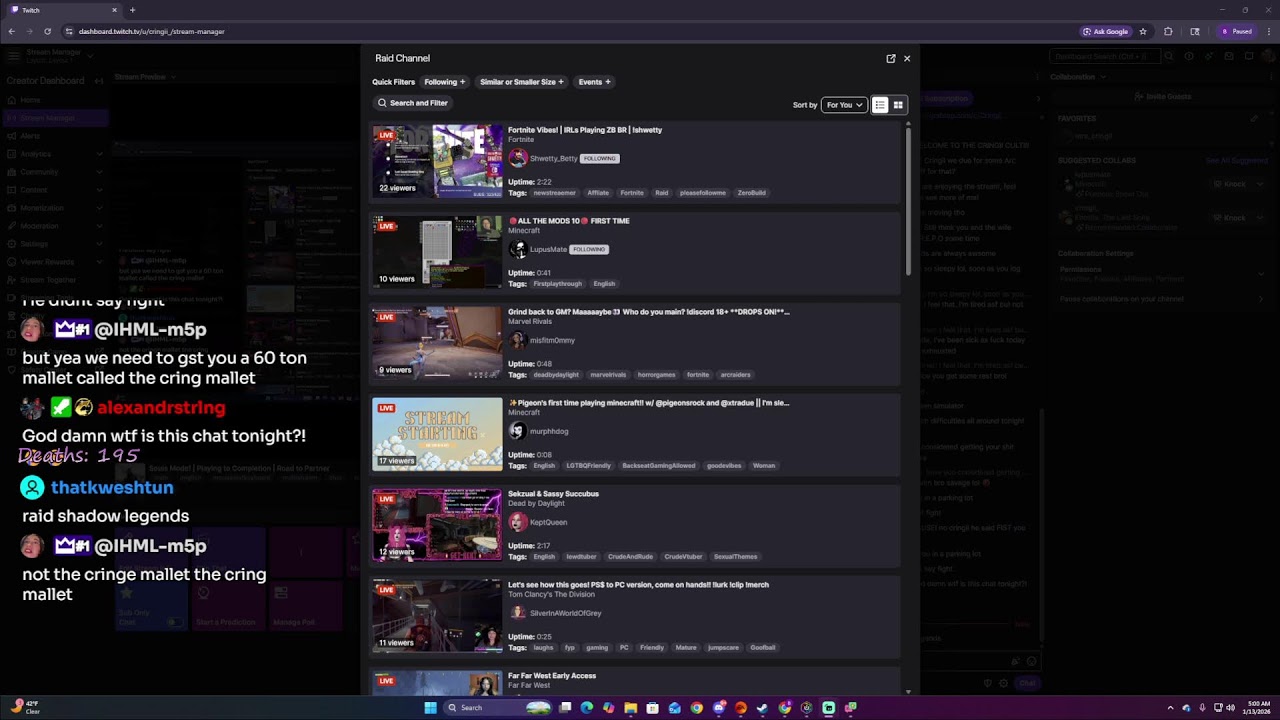Open the Windows Start menu
The height and width of the screenshot is (720, 1280).
[x=431, y=708]
